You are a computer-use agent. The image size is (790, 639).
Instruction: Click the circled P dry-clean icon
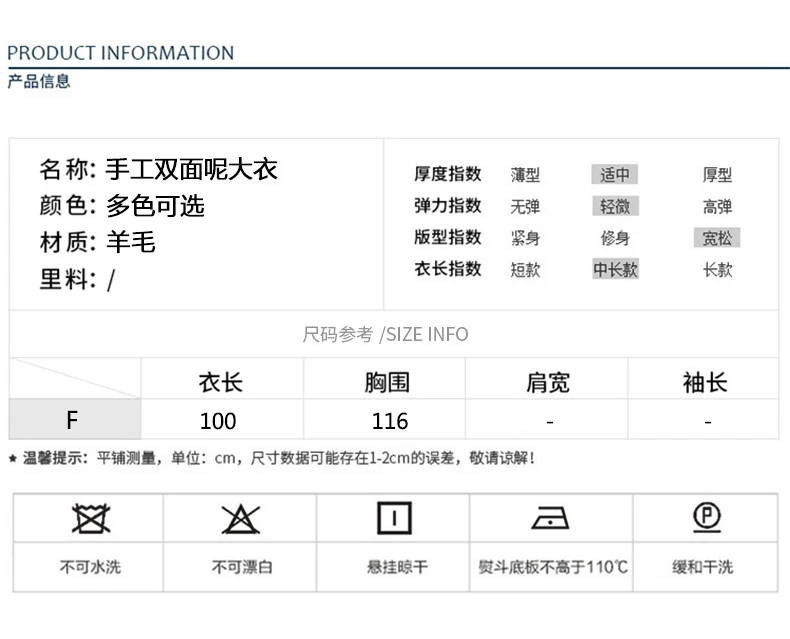coord(707,517)
